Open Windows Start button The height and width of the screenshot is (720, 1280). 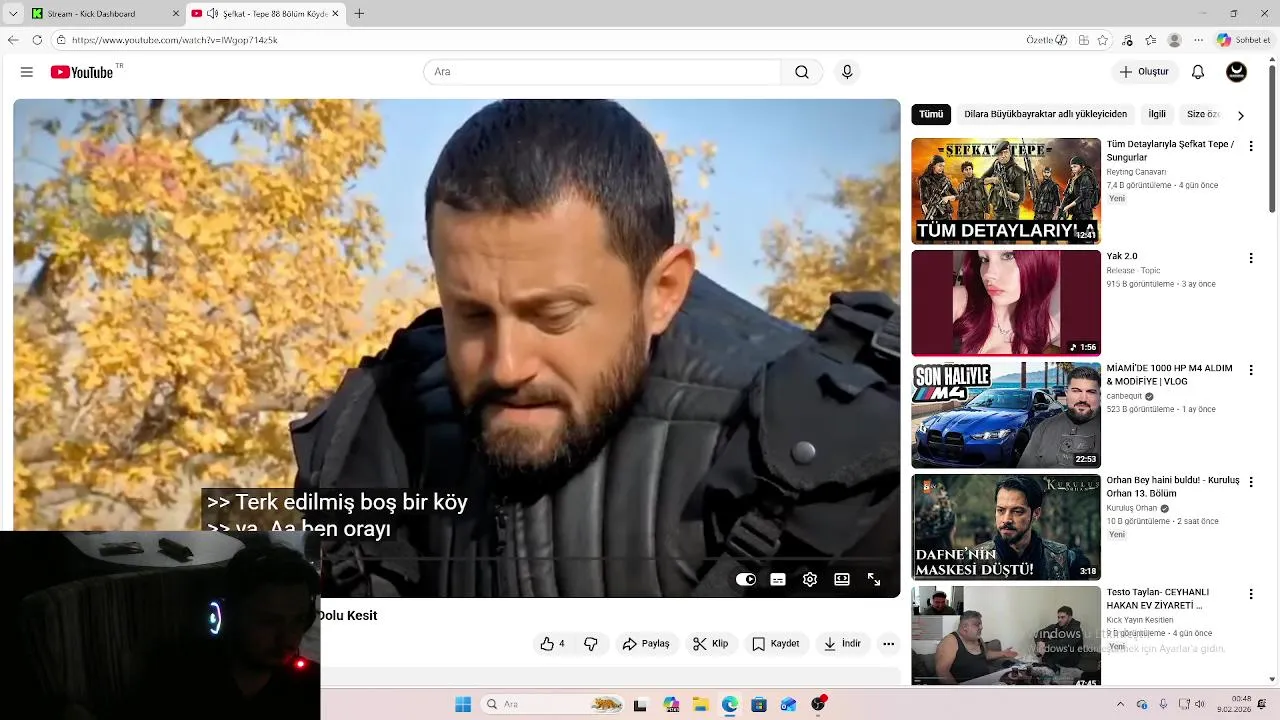463,704
